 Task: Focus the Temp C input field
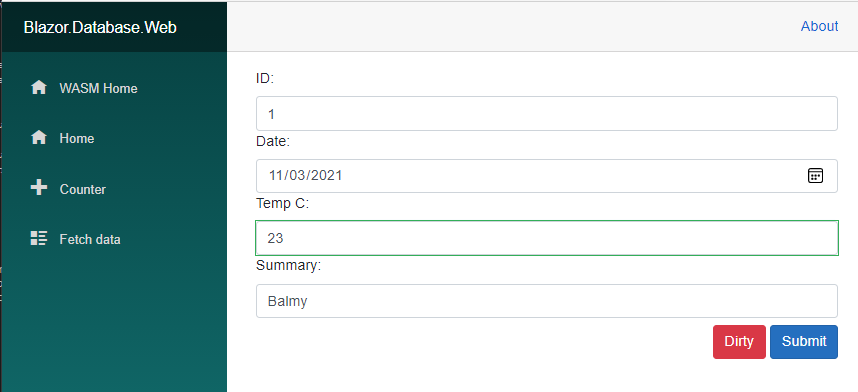coord(547,238)
